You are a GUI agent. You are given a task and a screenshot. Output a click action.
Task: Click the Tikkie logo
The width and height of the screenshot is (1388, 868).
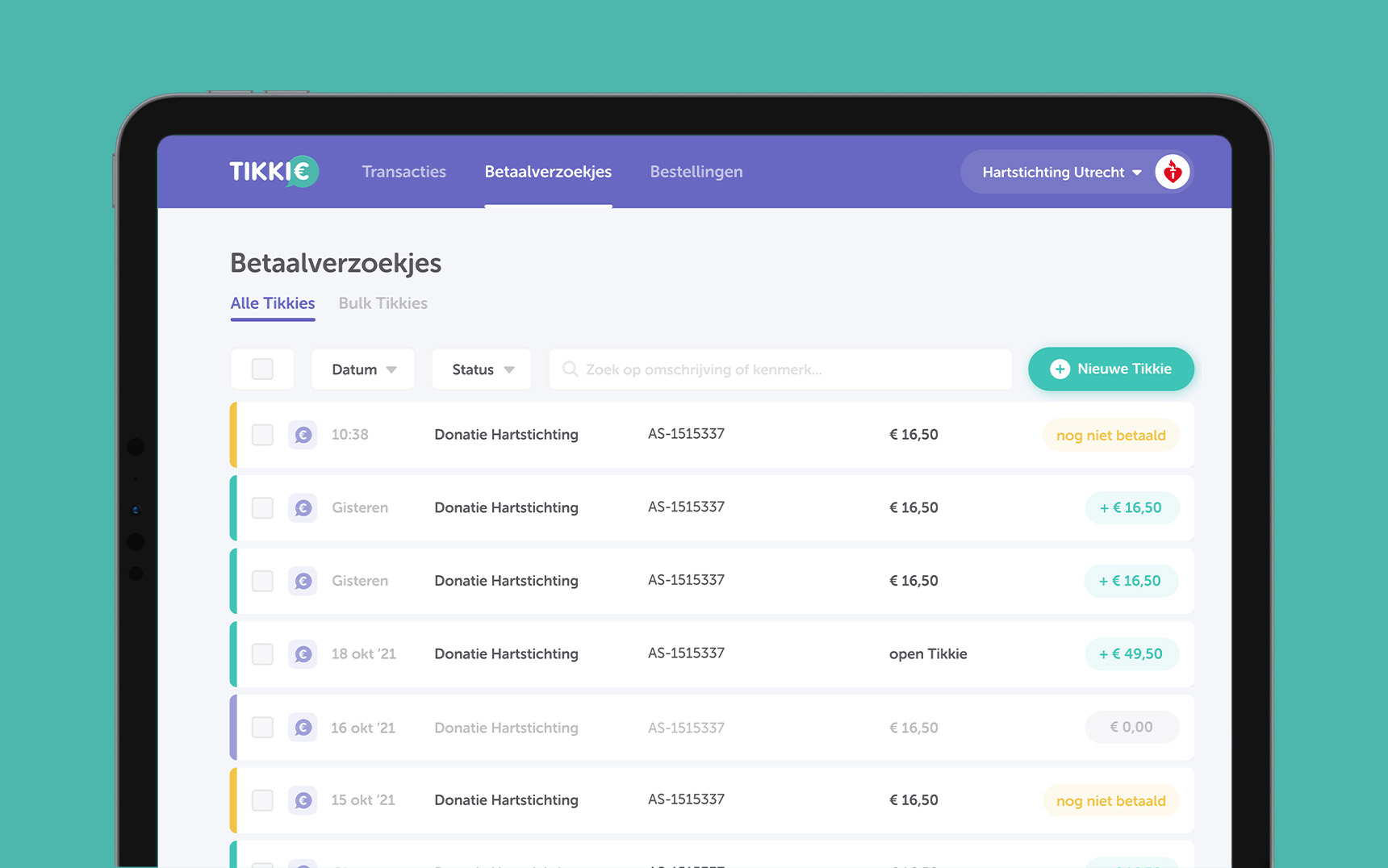coord(274,171)
